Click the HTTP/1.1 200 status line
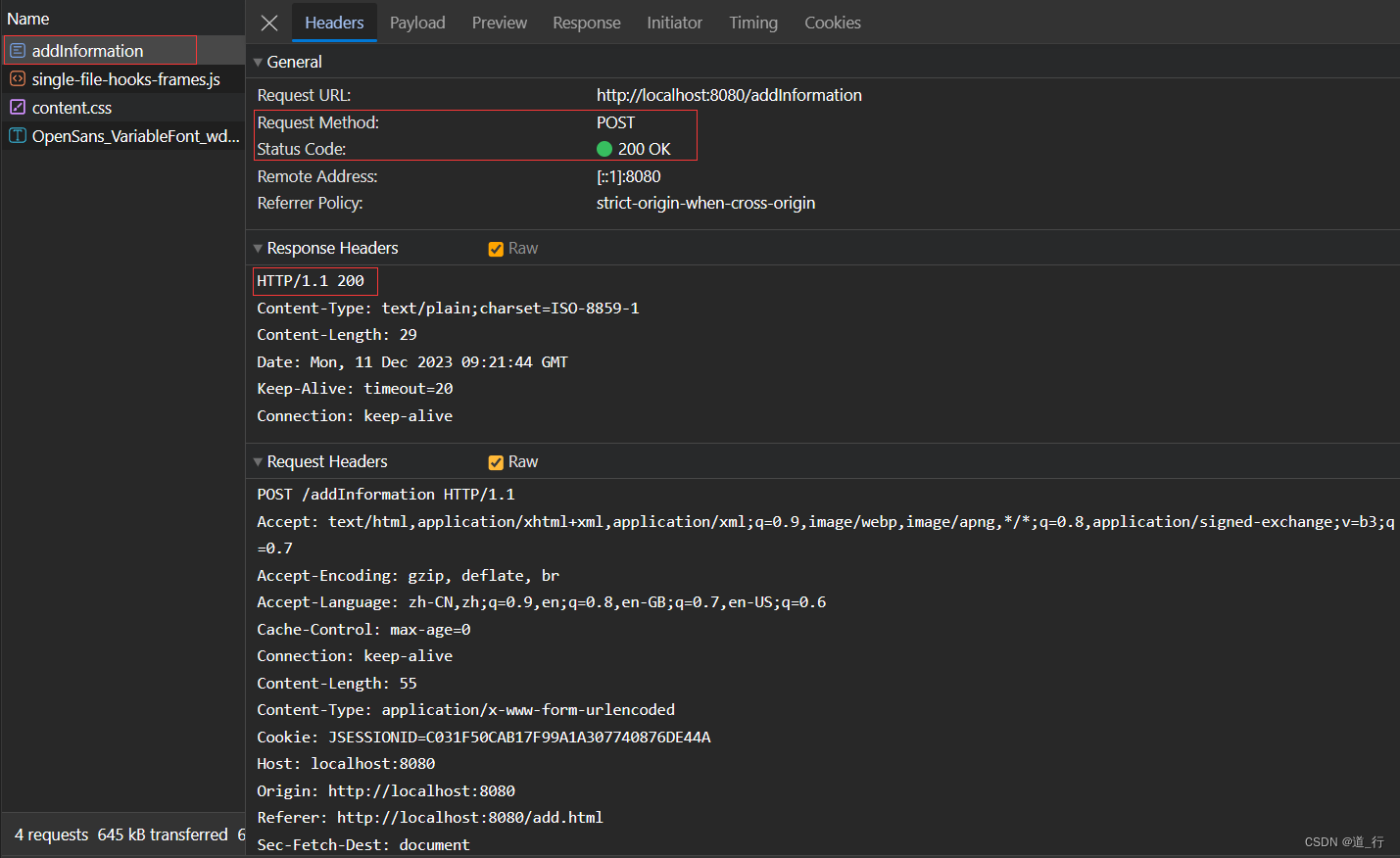The image size is (1400, 858). coord(311,281)
